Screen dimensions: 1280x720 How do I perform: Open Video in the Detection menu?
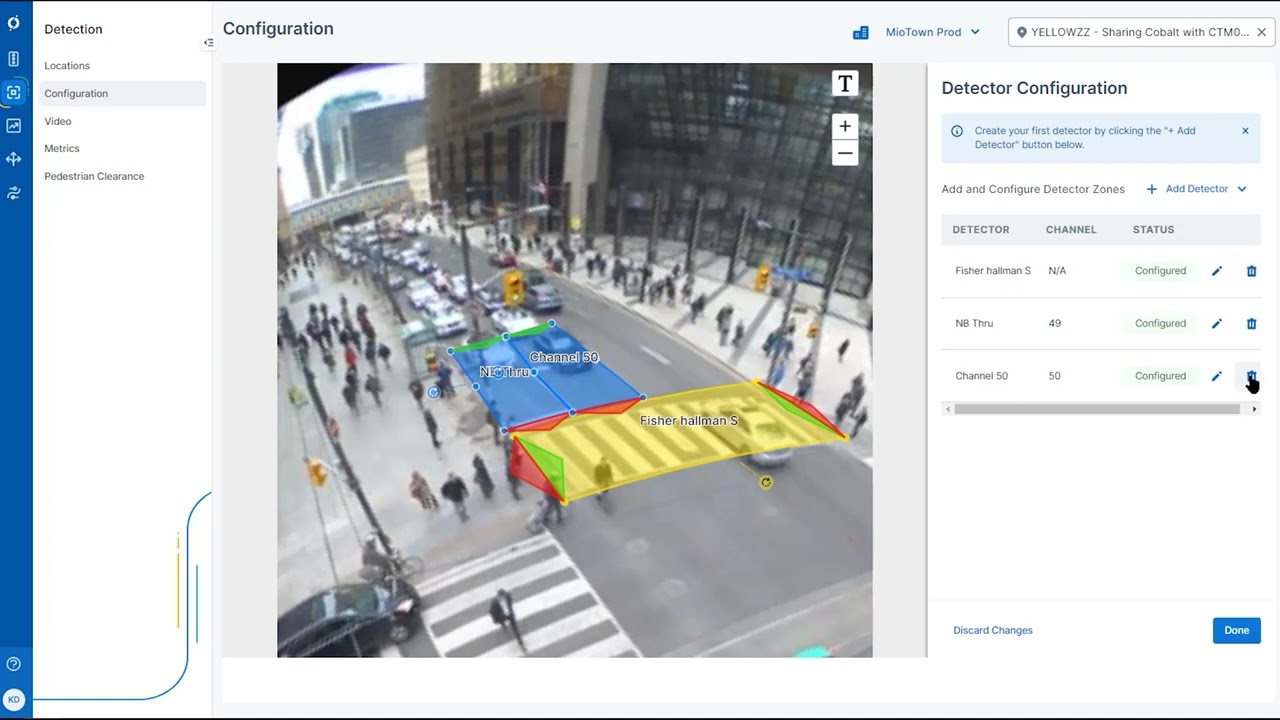pos(58,121)
